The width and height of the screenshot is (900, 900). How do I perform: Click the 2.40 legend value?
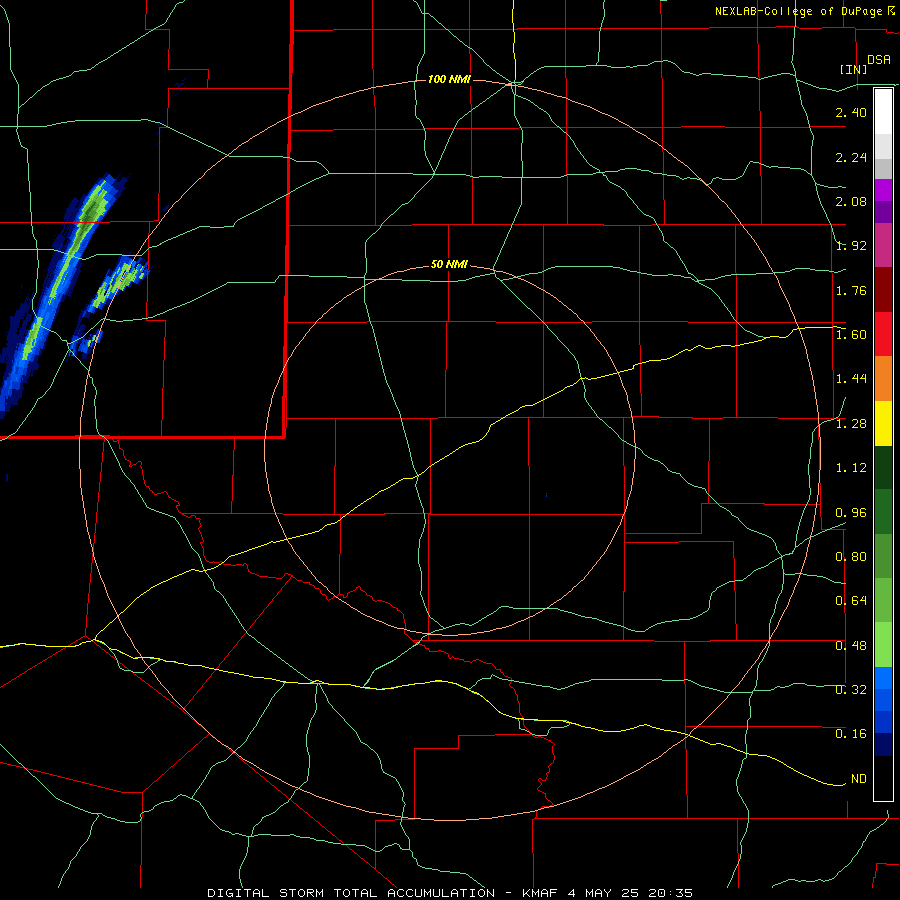point(851,113)
